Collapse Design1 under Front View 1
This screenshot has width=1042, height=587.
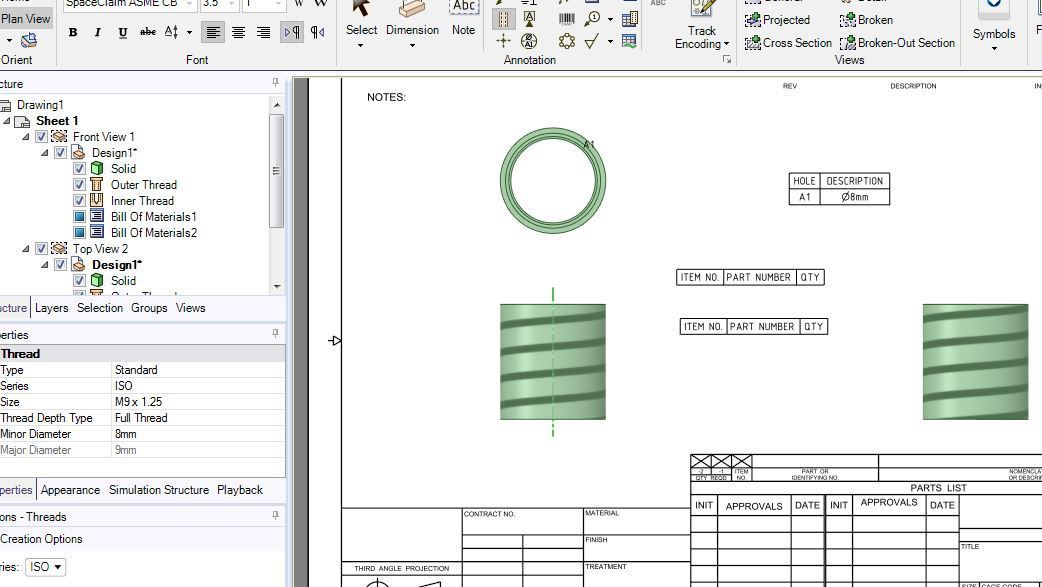point(45,153)
